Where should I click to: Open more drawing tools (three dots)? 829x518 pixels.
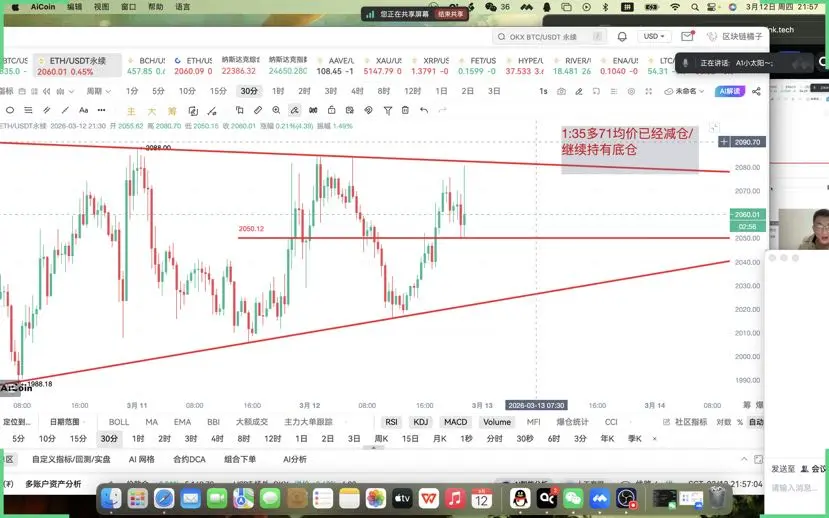click(102, 110)
